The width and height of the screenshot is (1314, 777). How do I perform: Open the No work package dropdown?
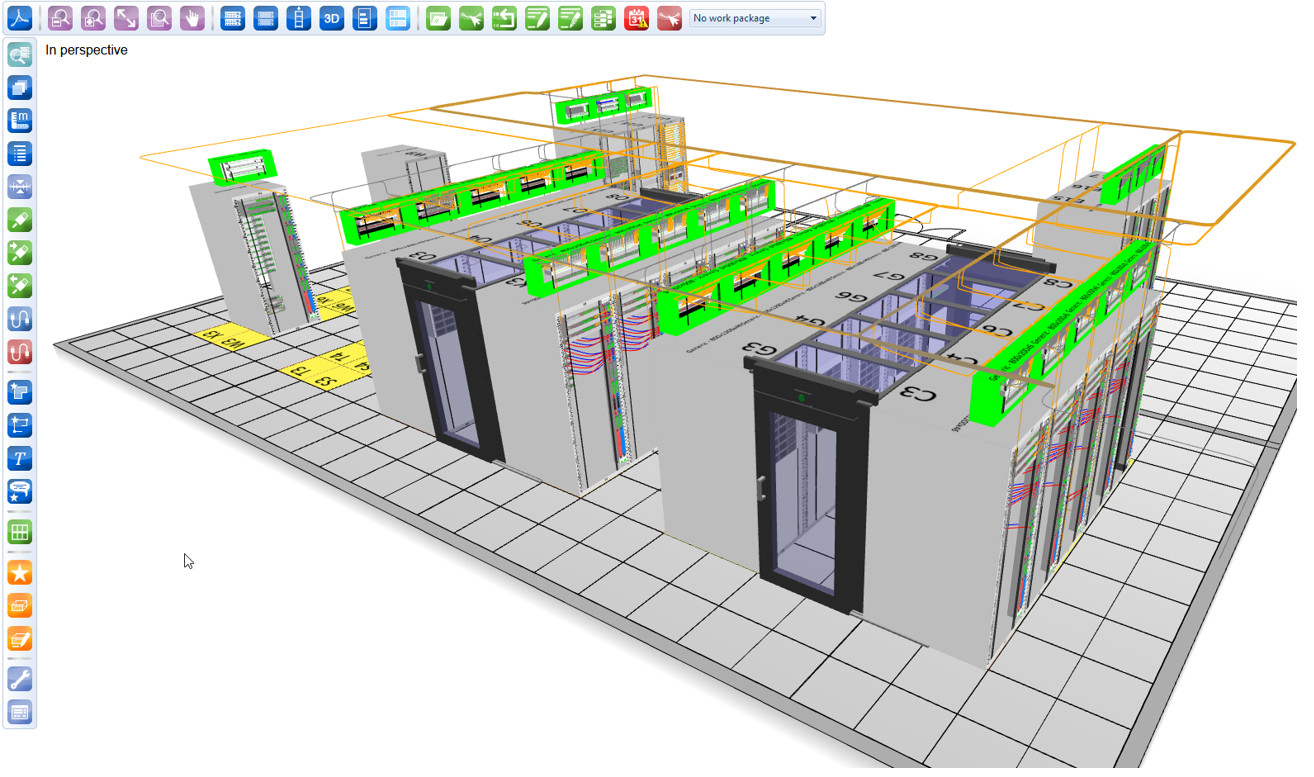click(x=755, y=18)
